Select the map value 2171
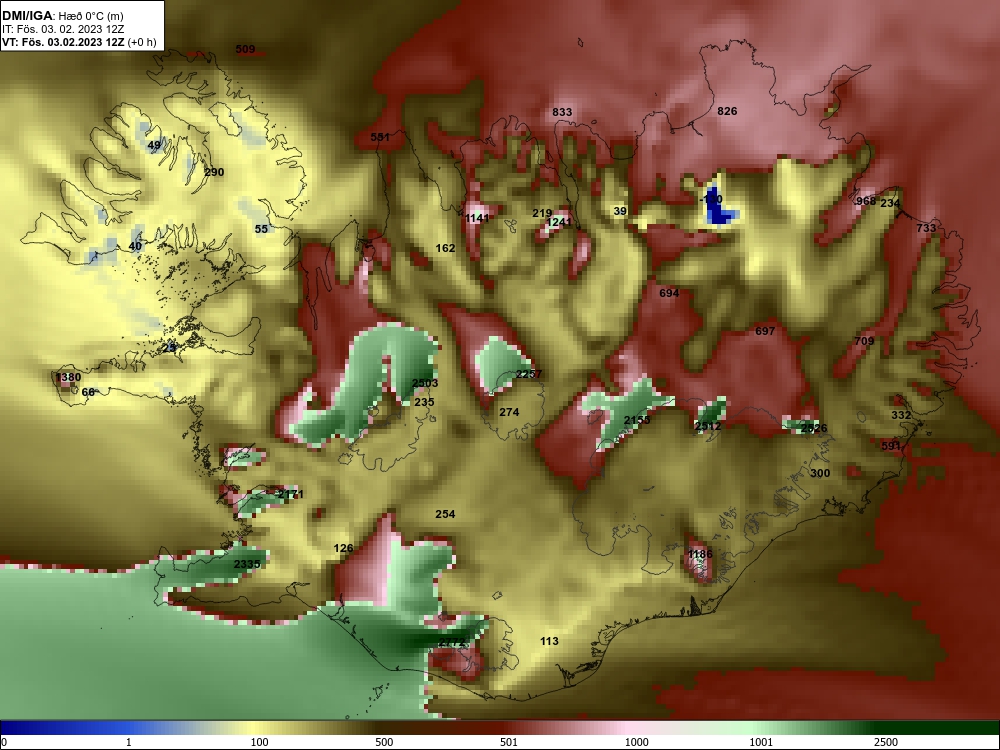 (x=291, y=494)
